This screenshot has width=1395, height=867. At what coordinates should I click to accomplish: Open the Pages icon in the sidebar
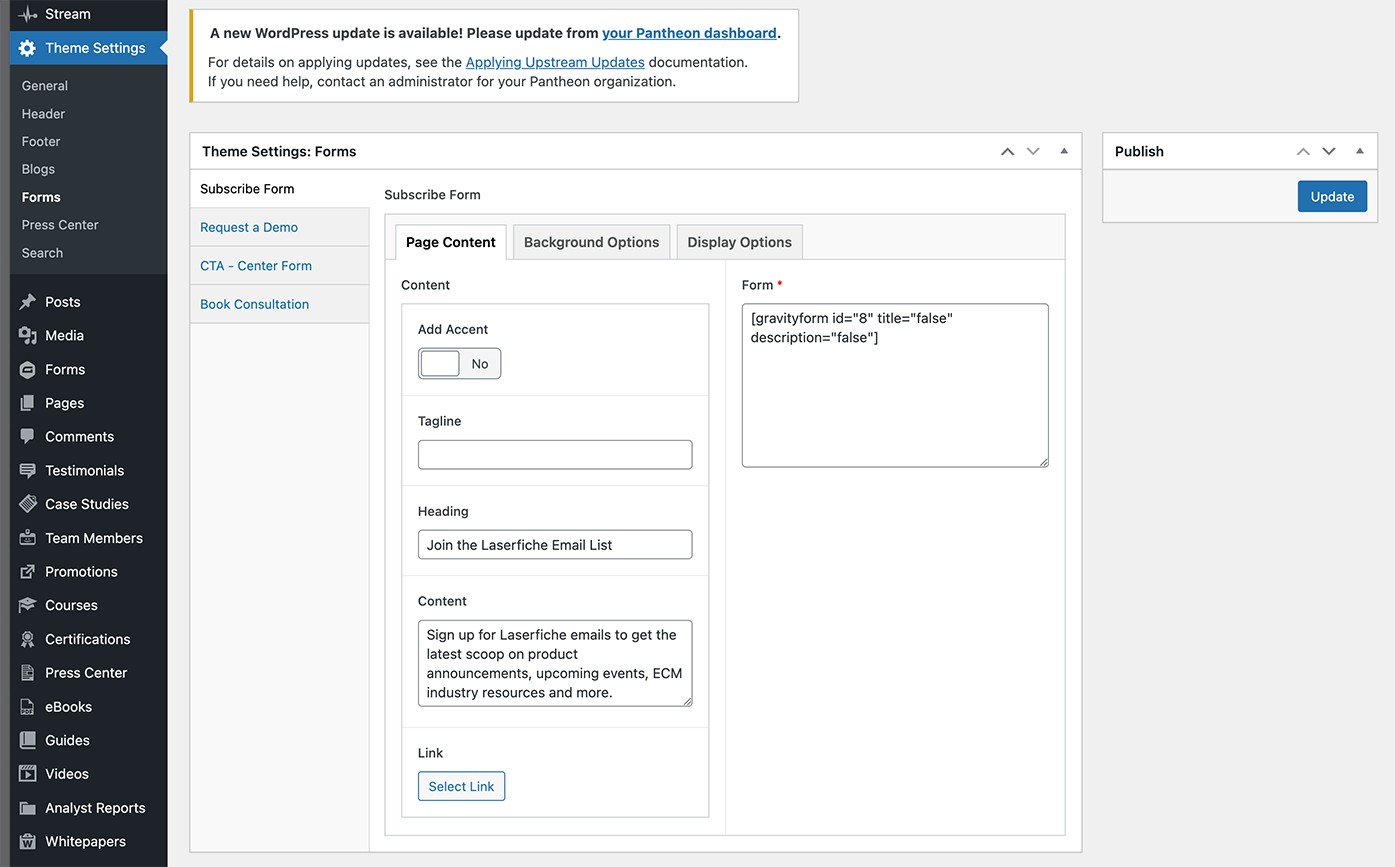point(27,402)
